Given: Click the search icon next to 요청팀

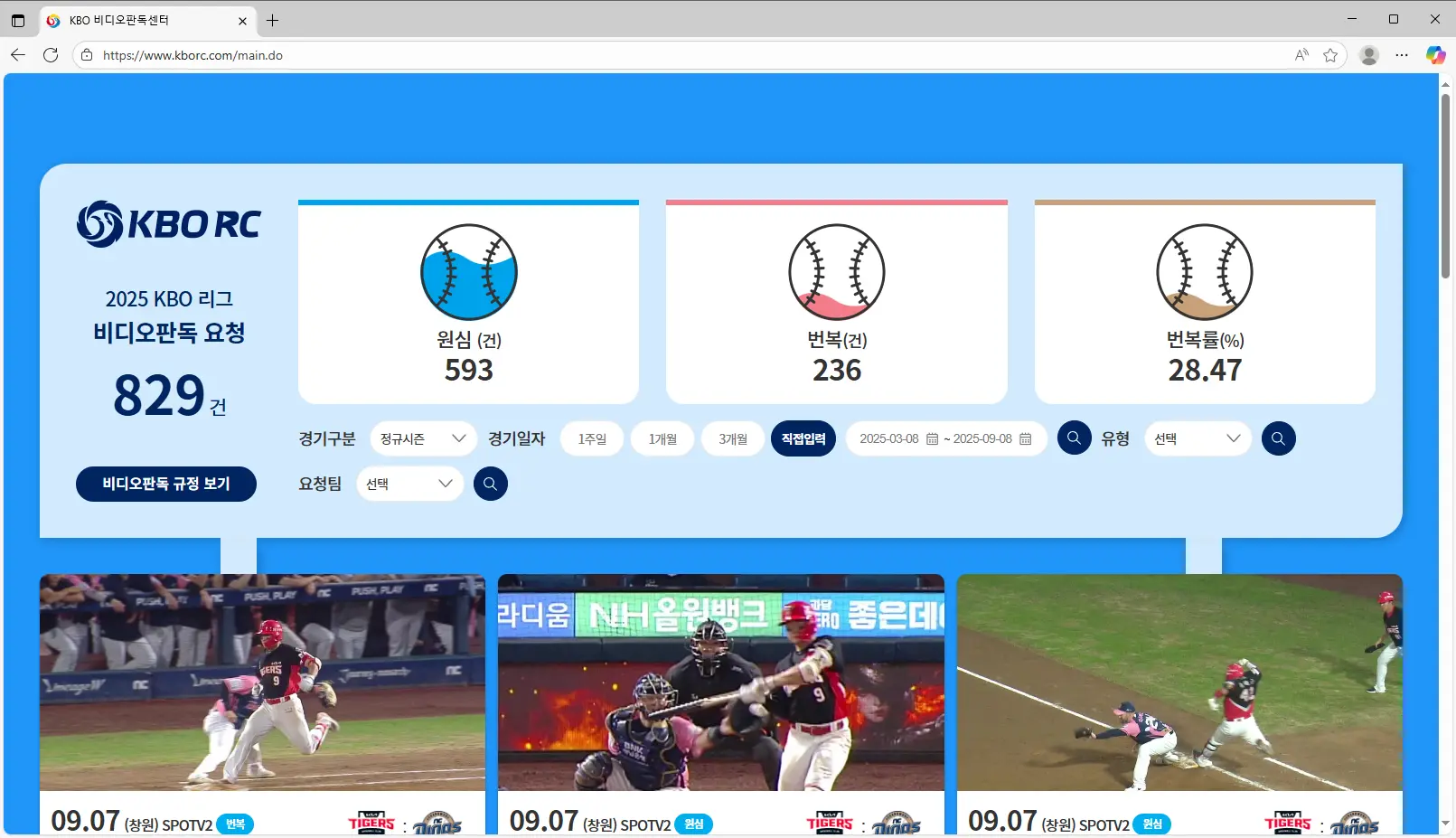Looking at the screenshot, I should click(x=491, y=484).
